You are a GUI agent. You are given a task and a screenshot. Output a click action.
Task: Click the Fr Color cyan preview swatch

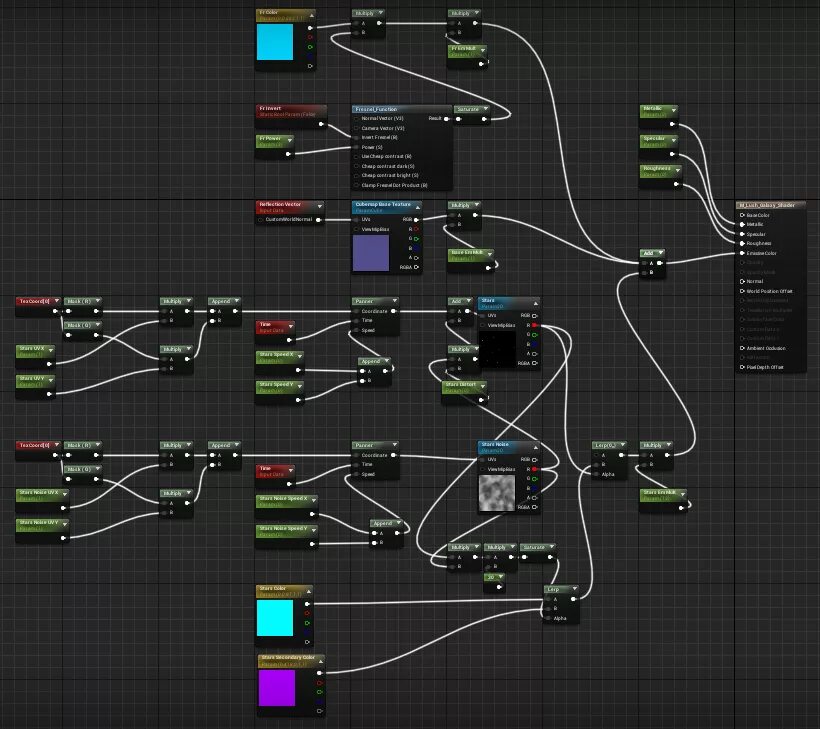(x=275, y=42)
